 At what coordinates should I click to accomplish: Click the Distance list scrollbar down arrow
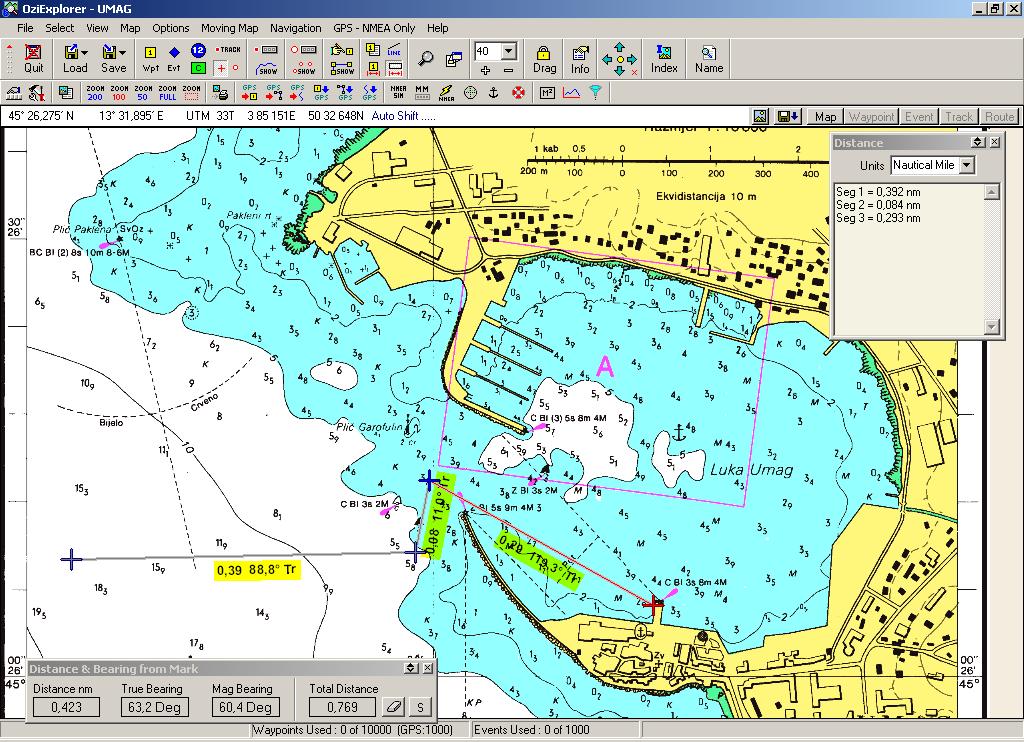tap(991, 326)
